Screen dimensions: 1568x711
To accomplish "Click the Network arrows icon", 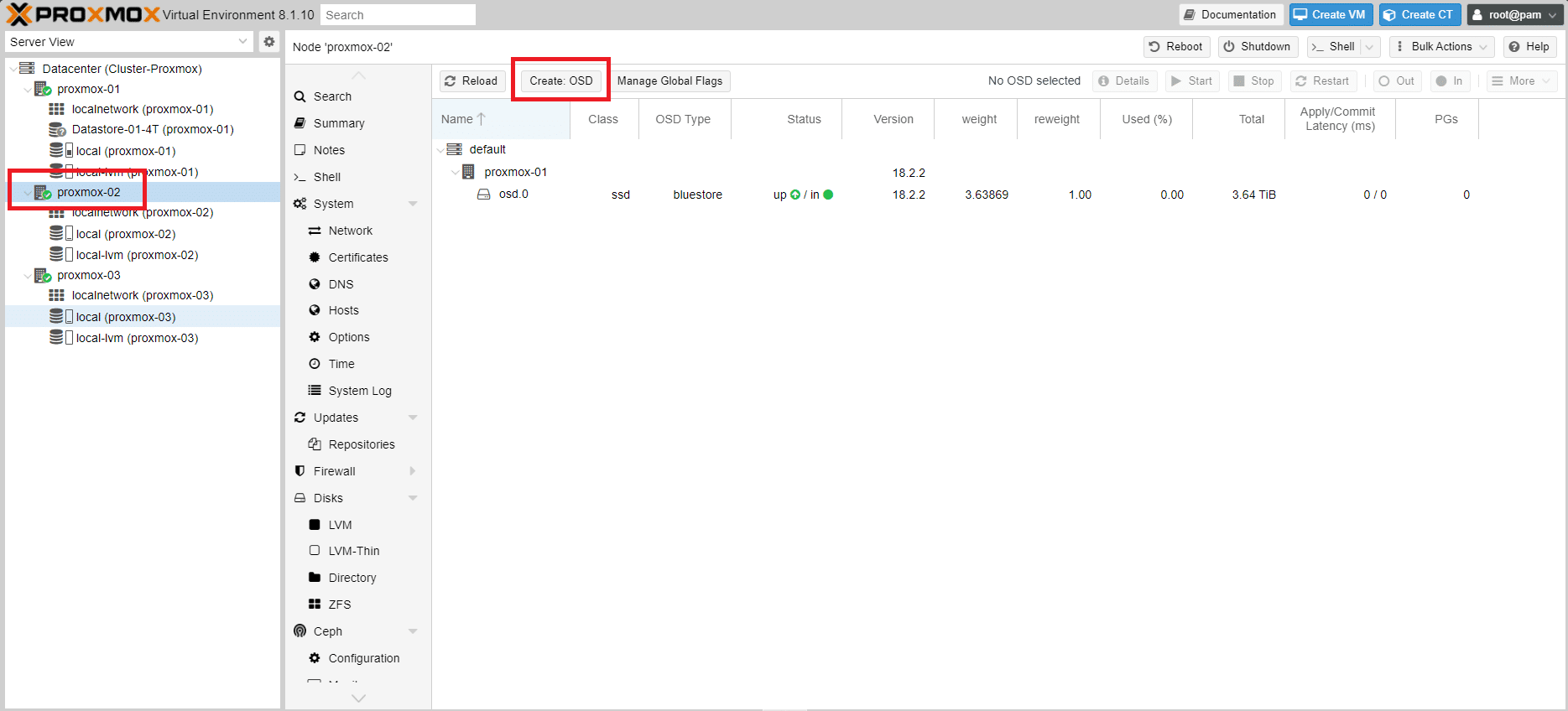I will tap(315, 231).
